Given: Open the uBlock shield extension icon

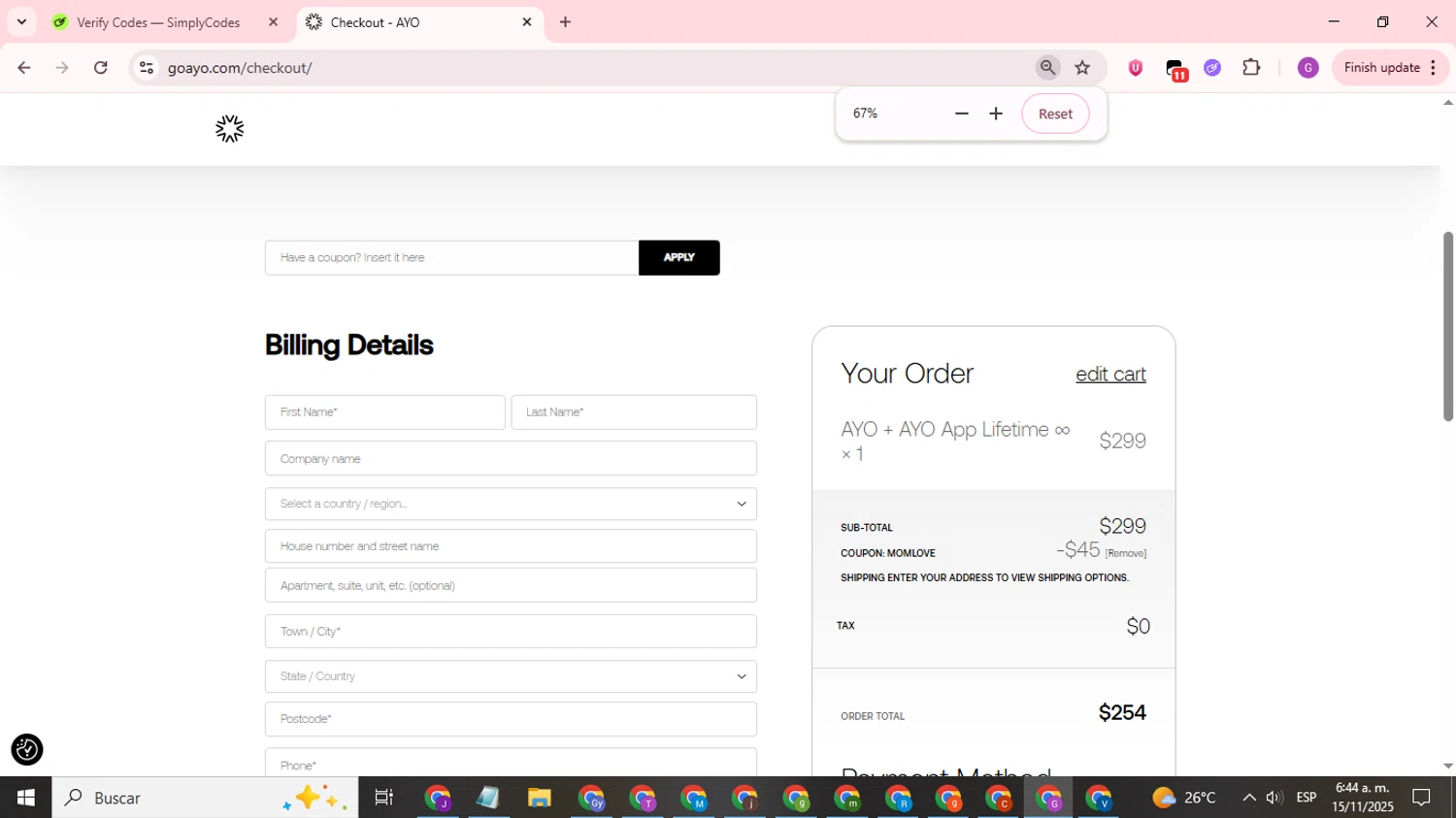Looking at the screenshot, I should [1135, 67].
